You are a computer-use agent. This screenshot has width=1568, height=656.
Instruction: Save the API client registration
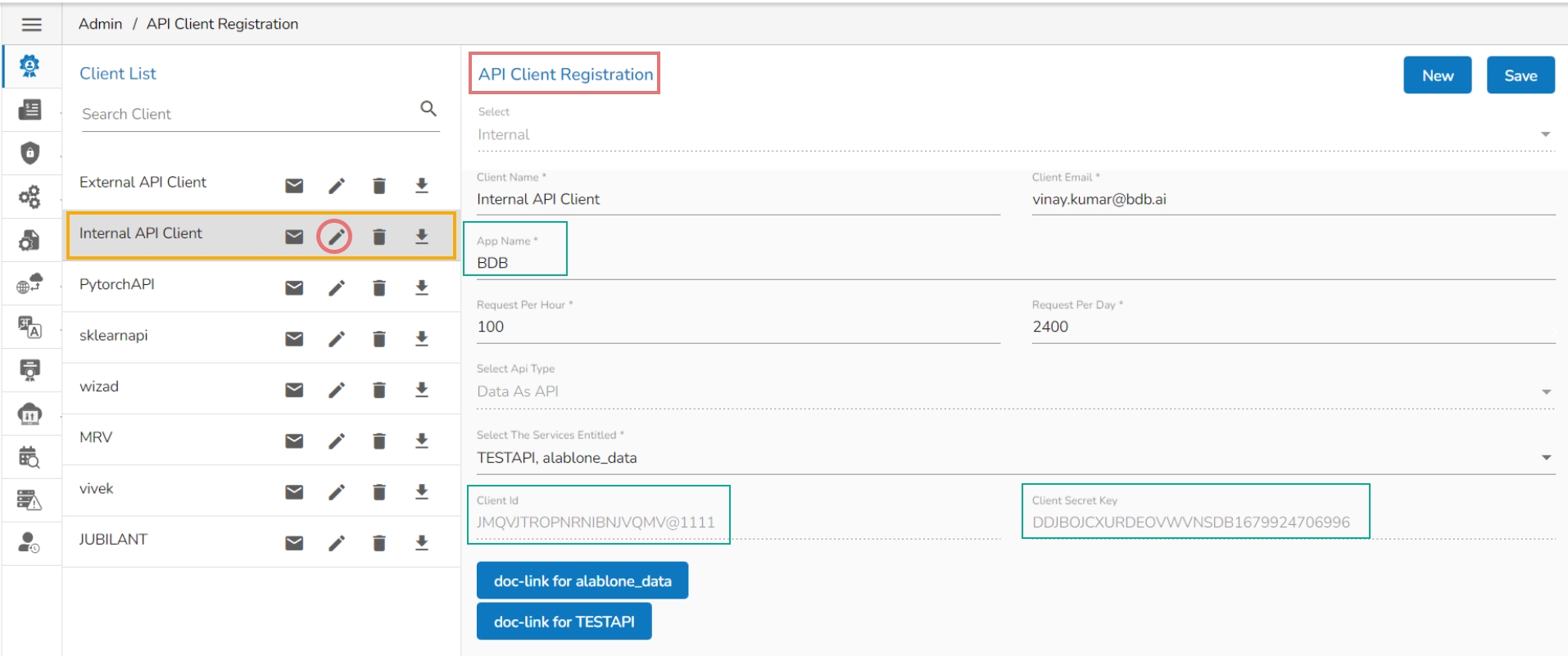tap(1520, 75)
